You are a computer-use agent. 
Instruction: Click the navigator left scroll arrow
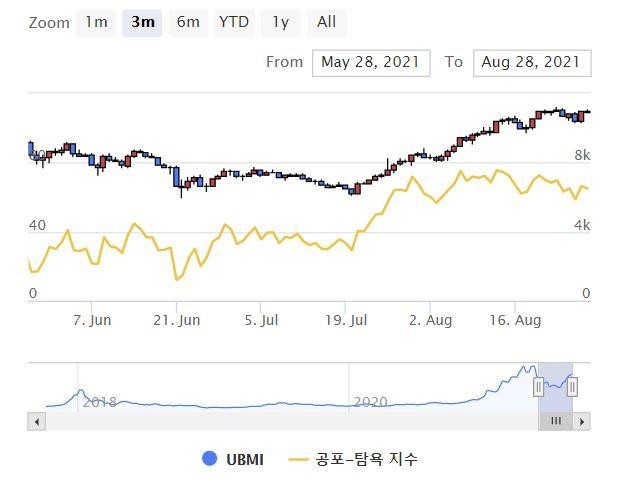coord(38,422)
